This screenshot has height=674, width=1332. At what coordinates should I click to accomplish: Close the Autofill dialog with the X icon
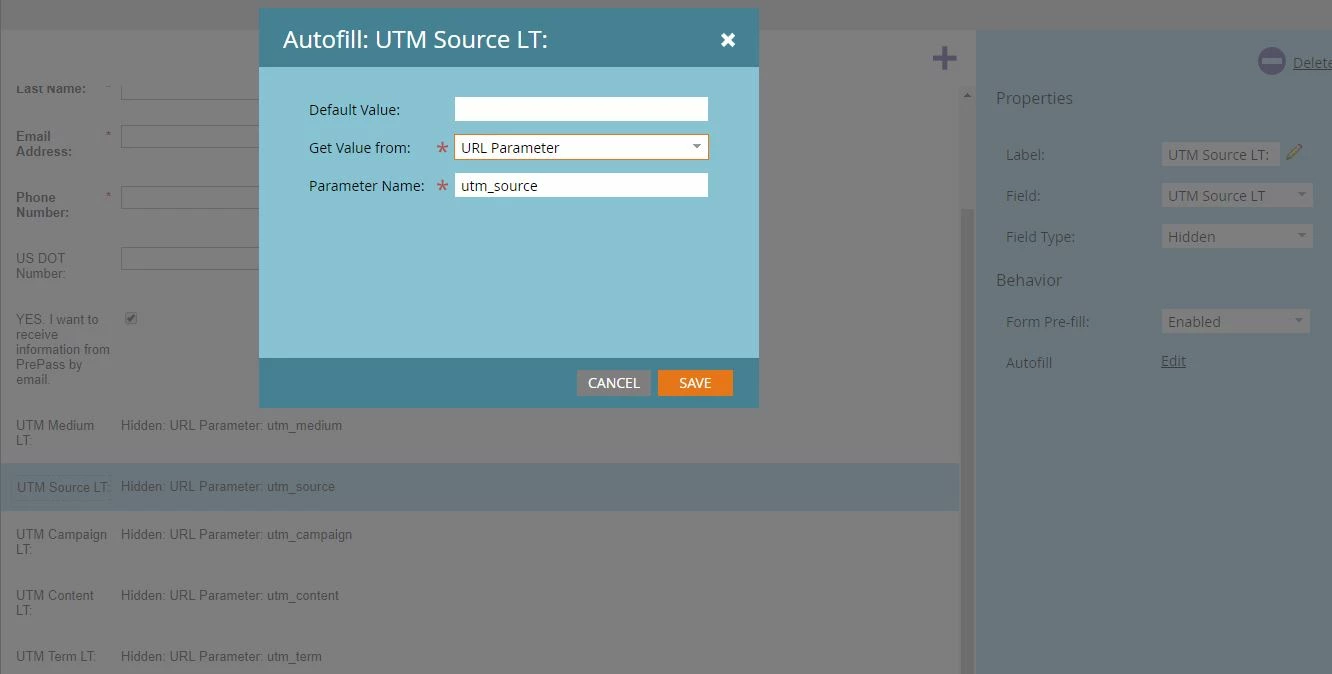(x=728, y=40)
